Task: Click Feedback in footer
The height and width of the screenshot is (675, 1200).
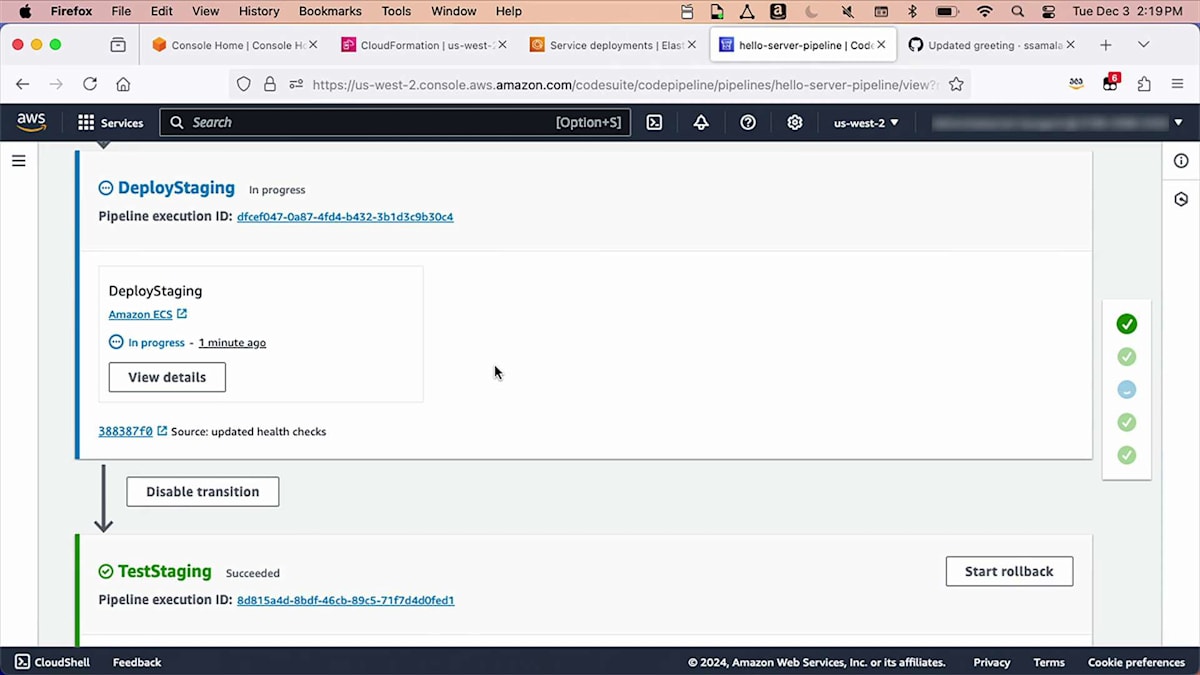Action: pyautogui.click(x=137, y=662)
